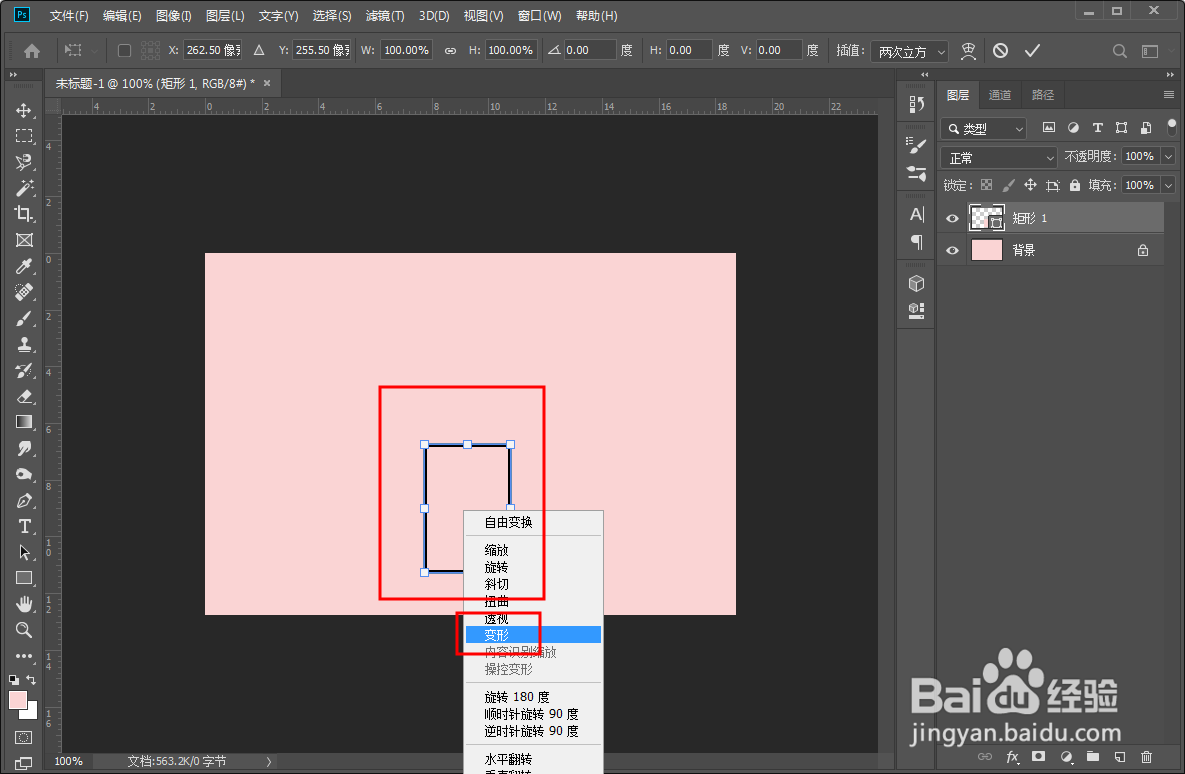Select the Crop tool
The height and width of the screenshot is (774, 1185).
pyautogui.click(x=24, y=214)
